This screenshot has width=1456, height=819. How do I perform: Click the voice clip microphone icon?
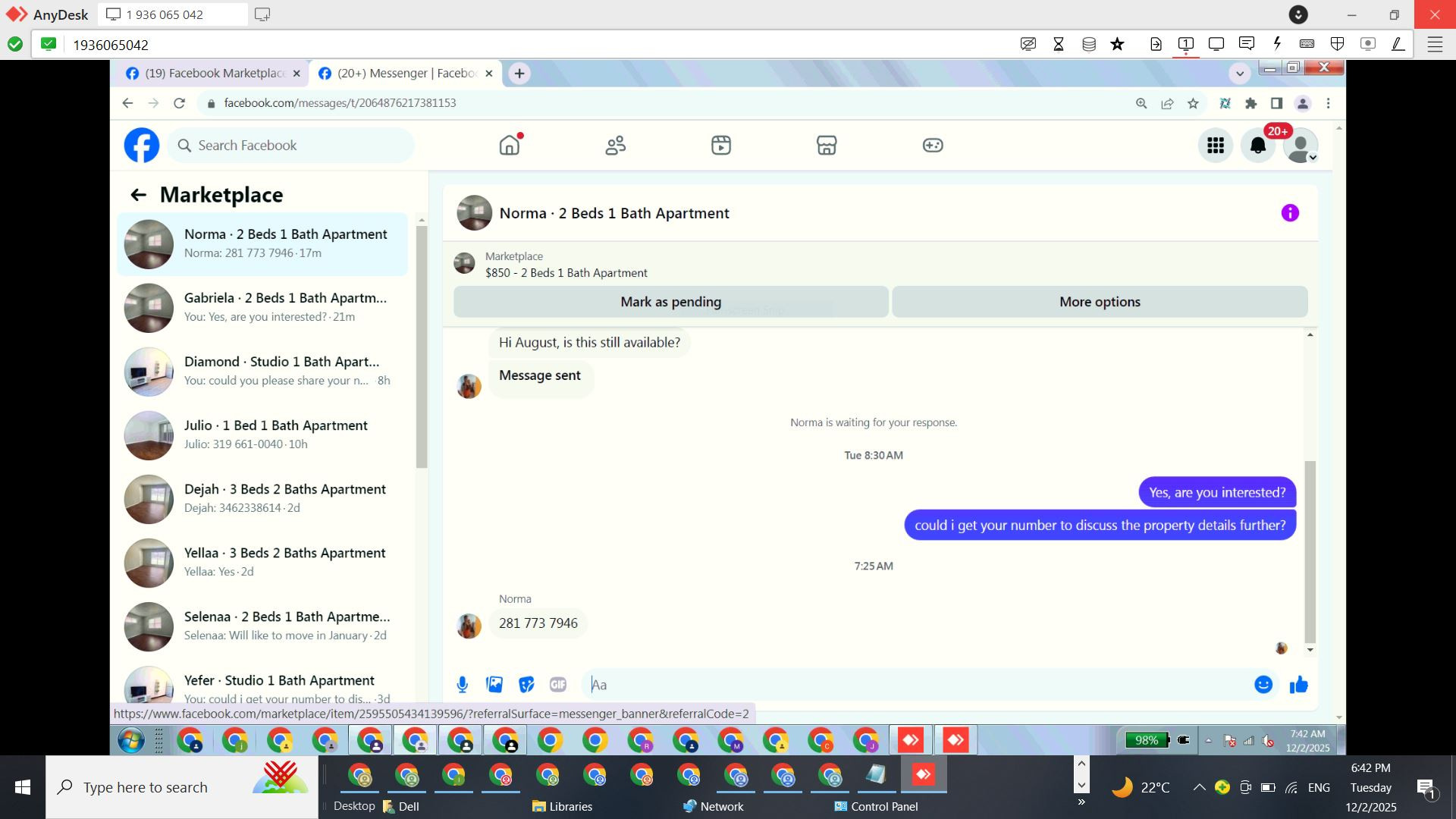coord(463,685)
